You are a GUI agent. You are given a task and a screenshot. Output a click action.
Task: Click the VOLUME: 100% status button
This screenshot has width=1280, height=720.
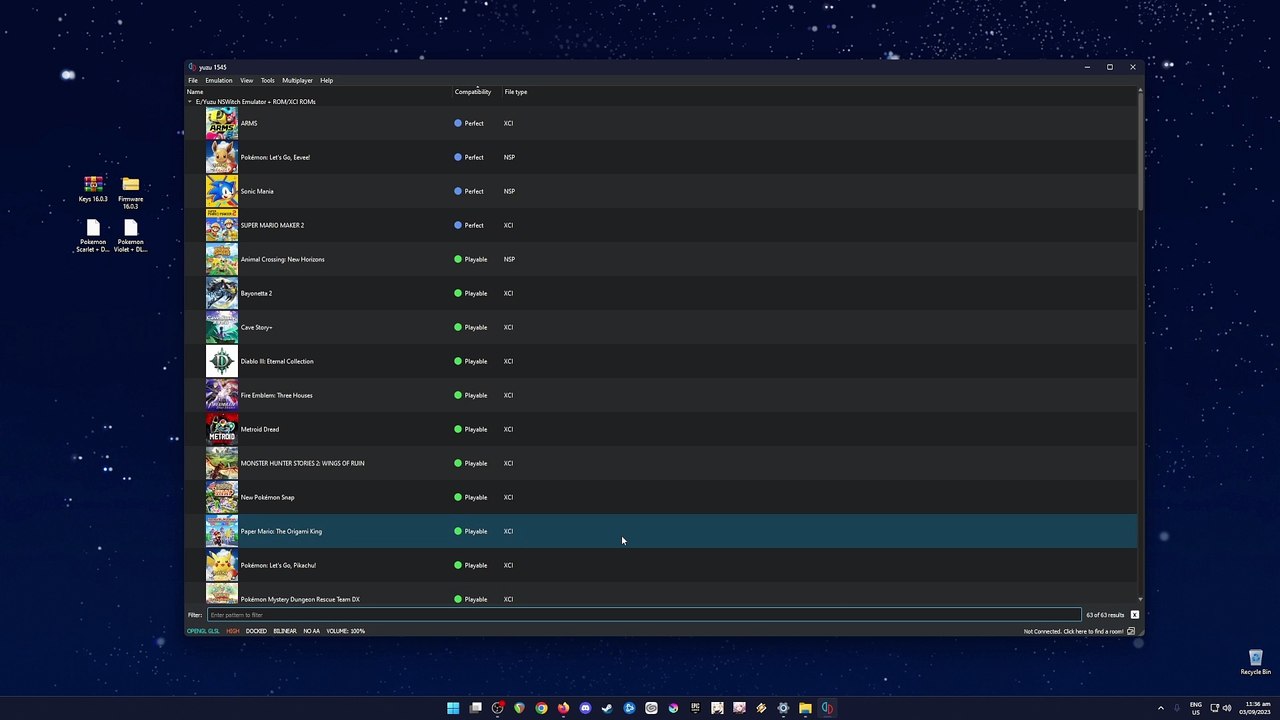345,631
